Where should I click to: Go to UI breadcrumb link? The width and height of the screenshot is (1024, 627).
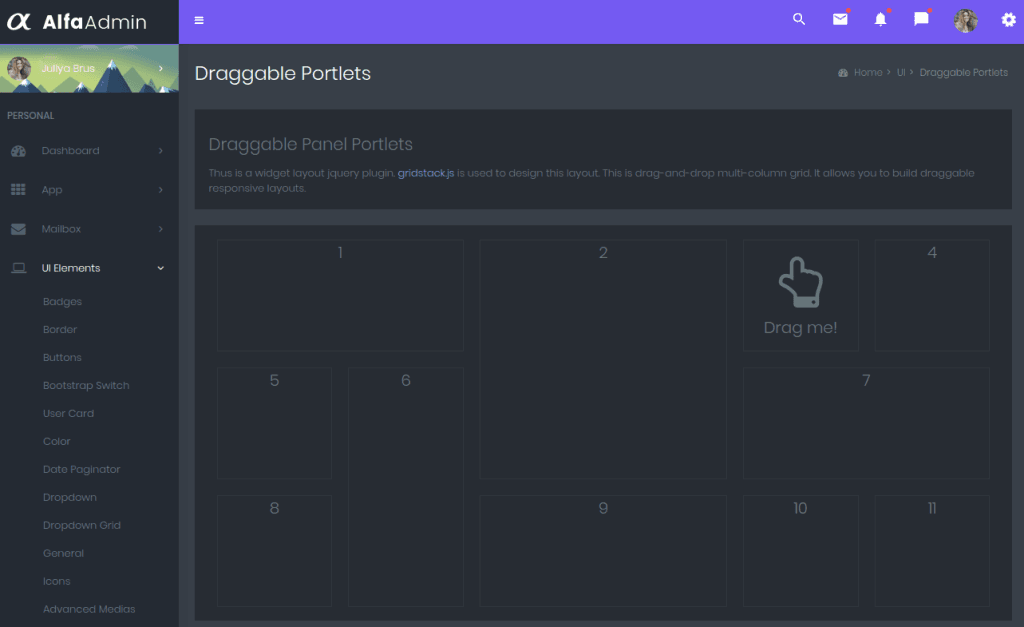pos(901,72)
